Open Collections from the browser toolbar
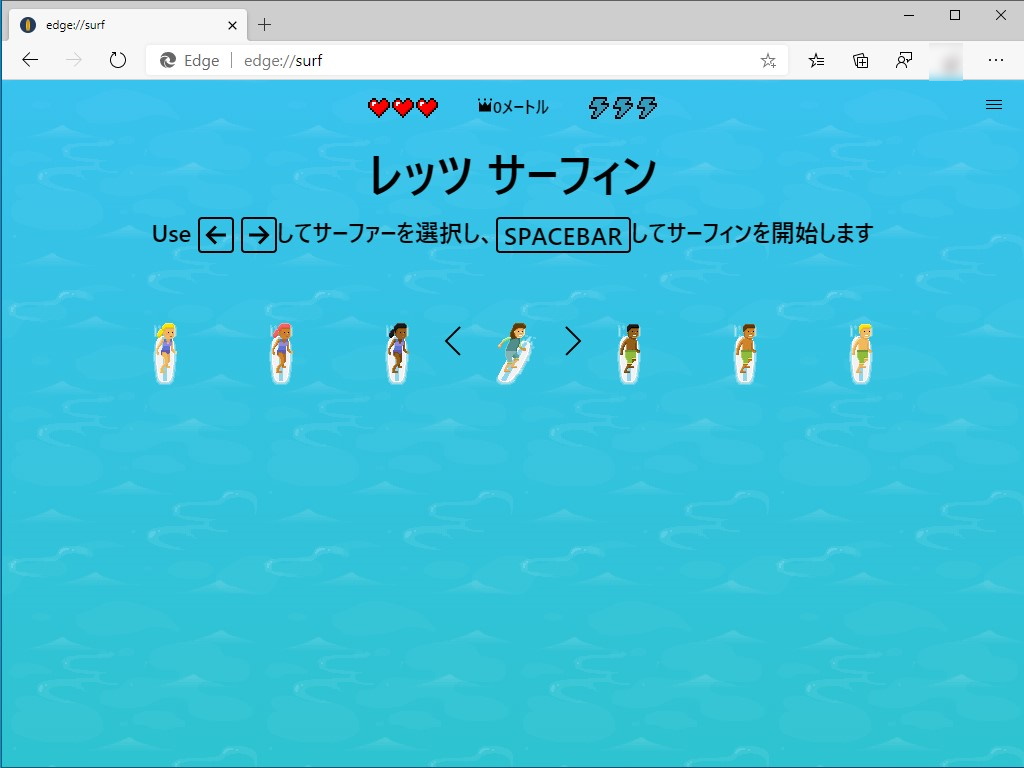 click(x=859, y=60)
